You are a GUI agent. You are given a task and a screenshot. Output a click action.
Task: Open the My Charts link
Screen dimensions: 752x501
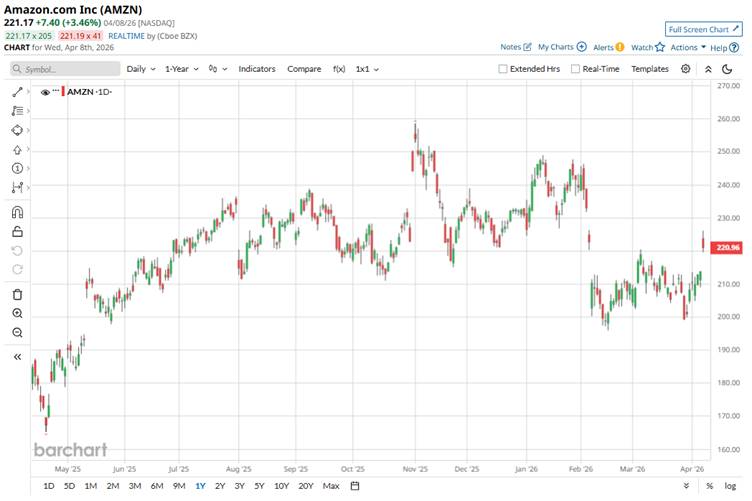(561, 47)
